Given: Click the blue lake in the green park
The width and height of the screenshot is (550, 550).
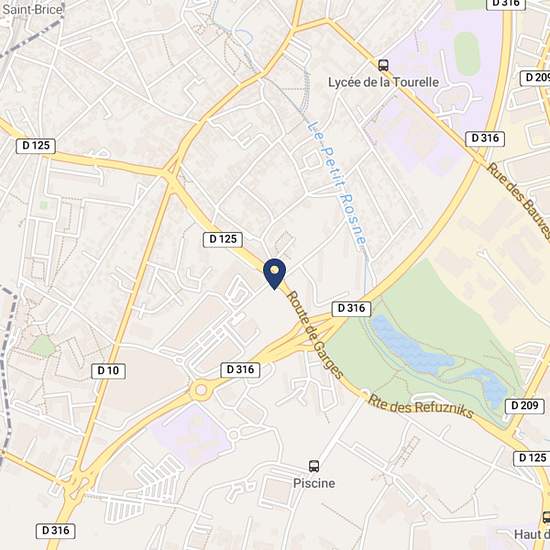Looking at the screenshot, I should pos(410,345).
